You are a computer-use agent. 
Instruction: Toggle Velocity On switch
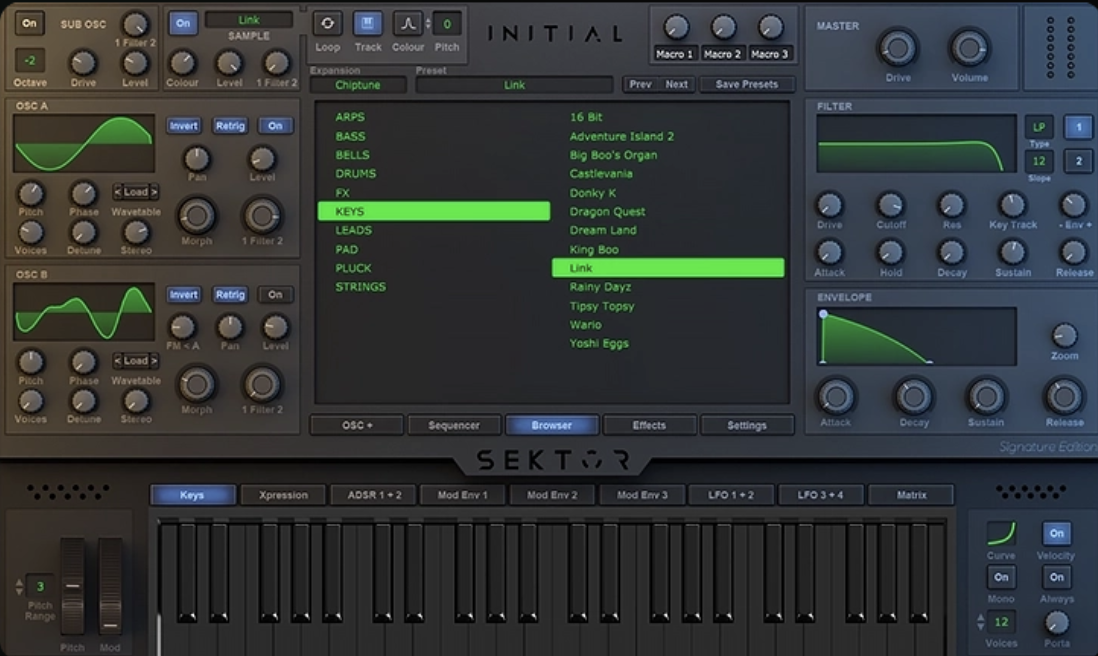coord(1057,533)
